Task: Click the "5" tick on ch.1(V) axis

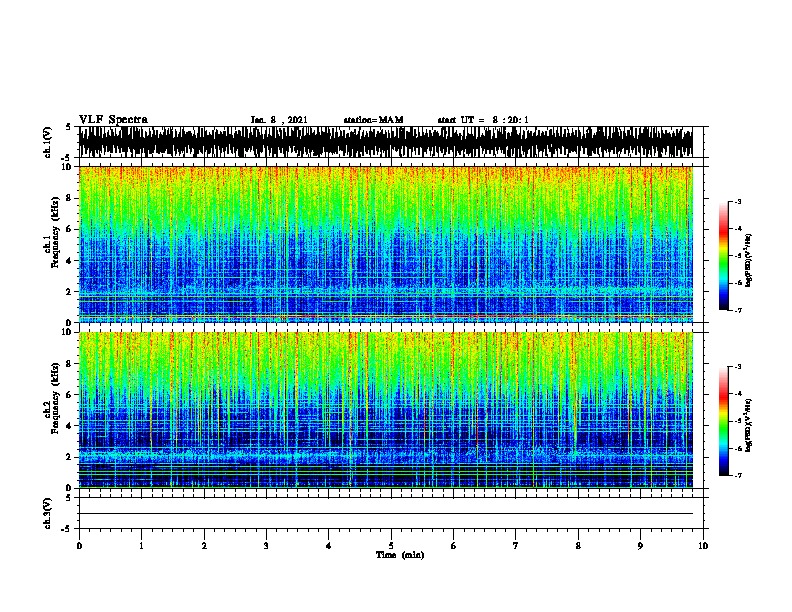Action: (69, 127)
